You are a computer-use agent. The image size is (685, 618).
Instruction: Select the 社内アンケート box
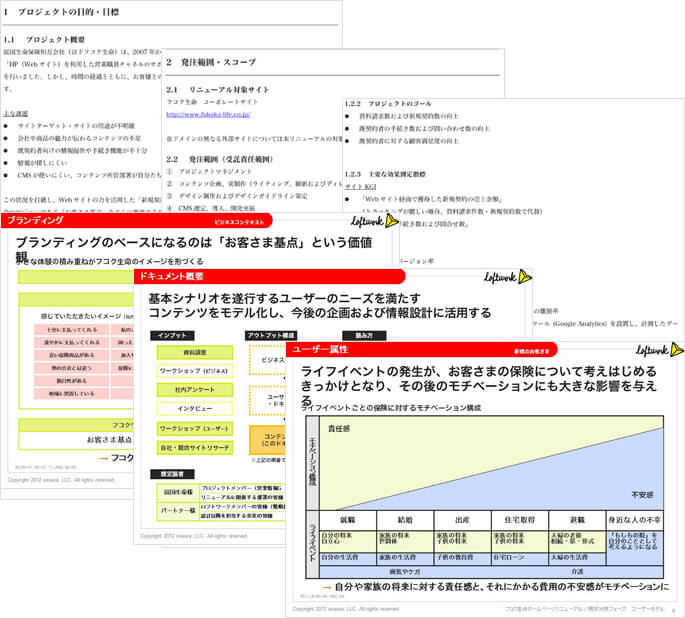click(195, 390)
